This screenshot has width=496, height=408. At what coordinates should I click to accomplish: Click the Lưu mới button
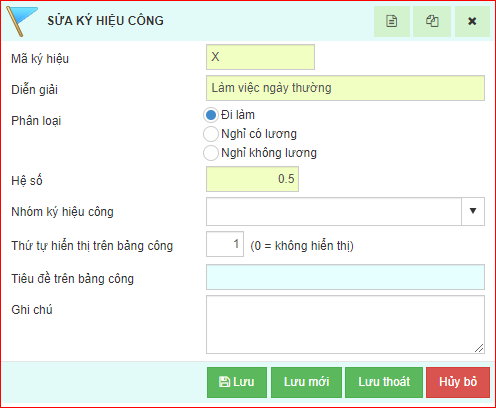(x=306, y=382)
